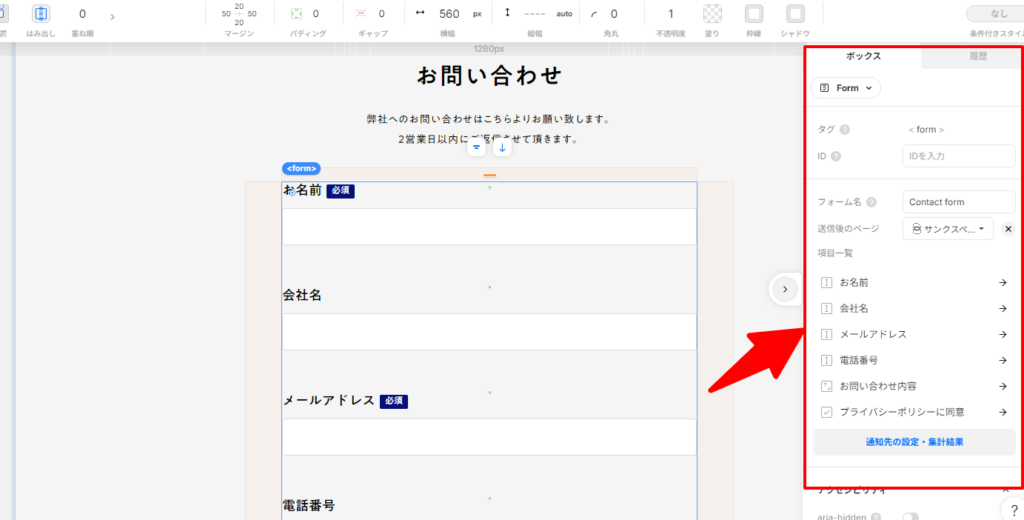Open the Form element type dropdown
The width and height of the screenshot is (1024, 520).
pos(846,88)
